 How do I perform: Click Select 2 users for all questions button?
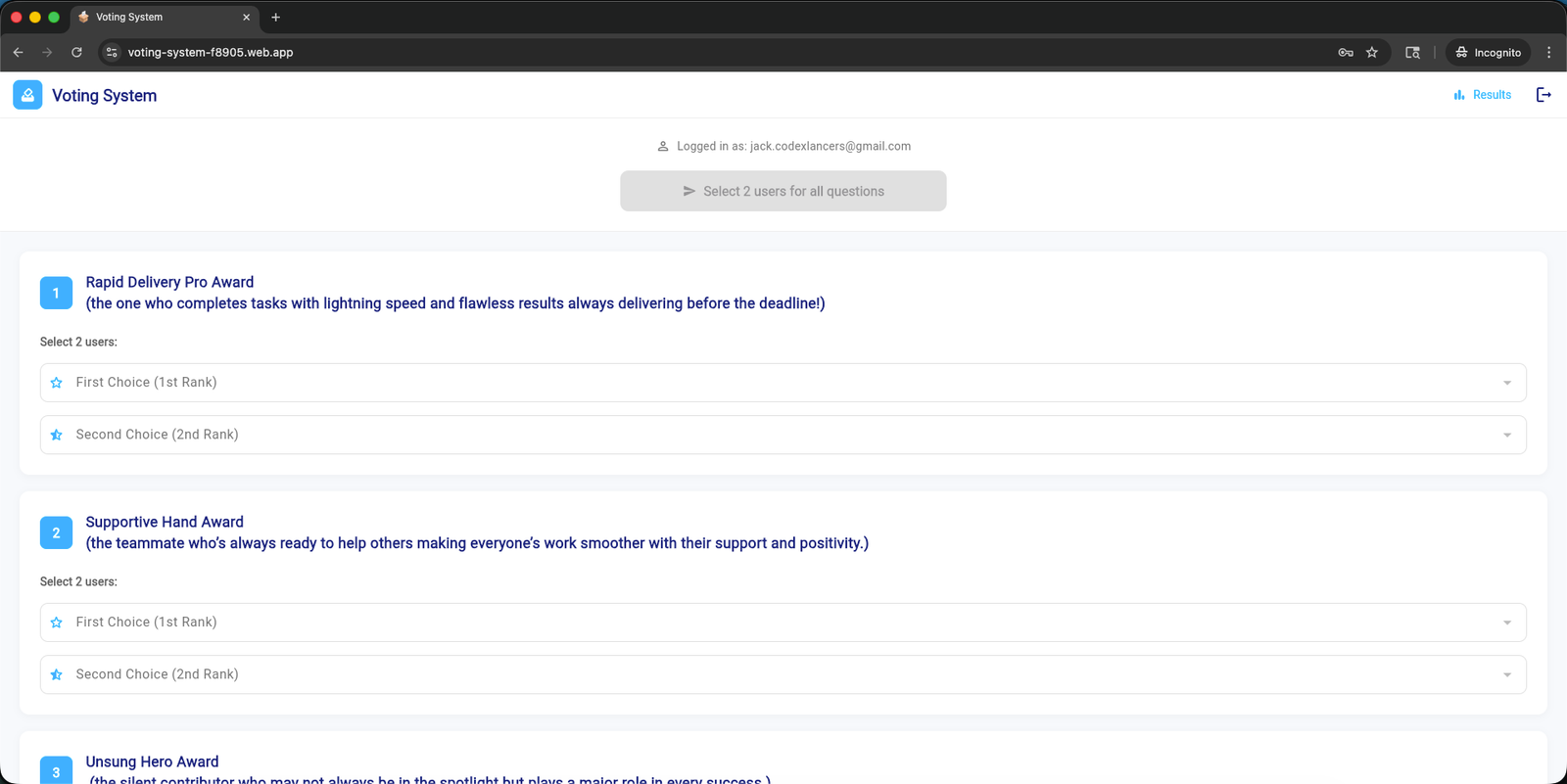783,191
